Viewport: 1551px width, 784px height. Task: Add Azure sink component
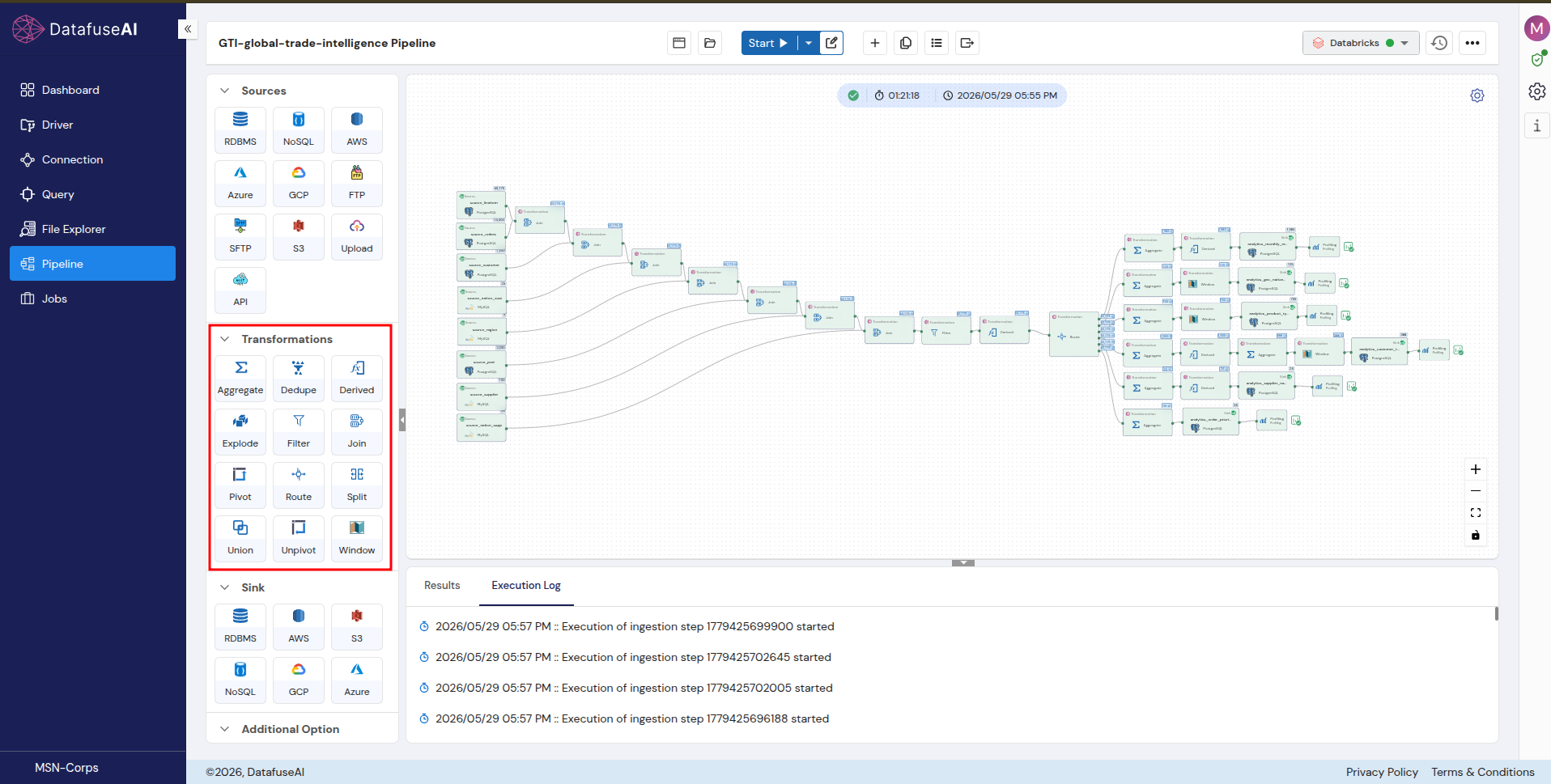357,680
